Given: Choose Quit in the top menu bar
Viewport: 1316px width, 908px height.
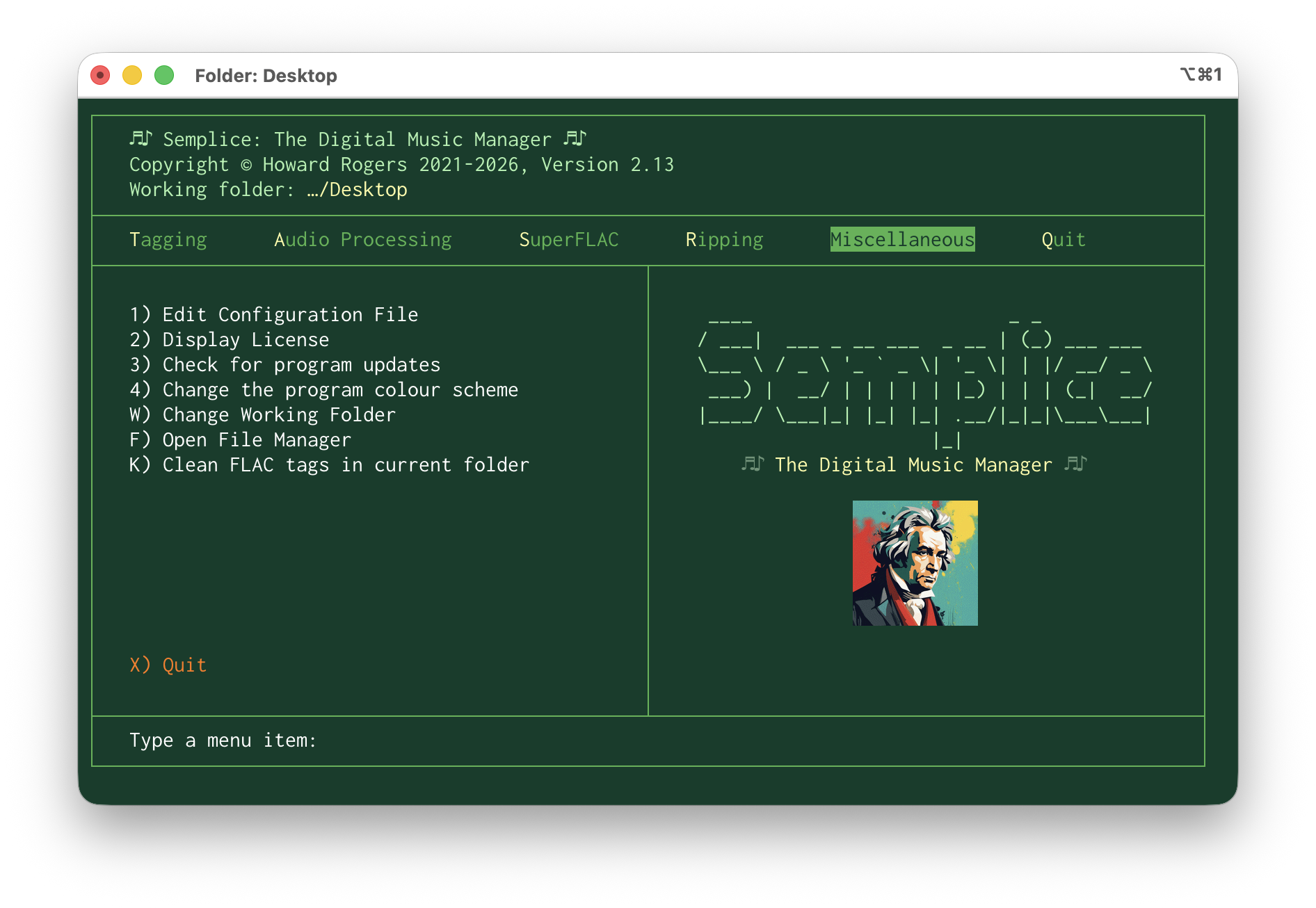Looking at the screenshot, I should tap(1063, 240).
